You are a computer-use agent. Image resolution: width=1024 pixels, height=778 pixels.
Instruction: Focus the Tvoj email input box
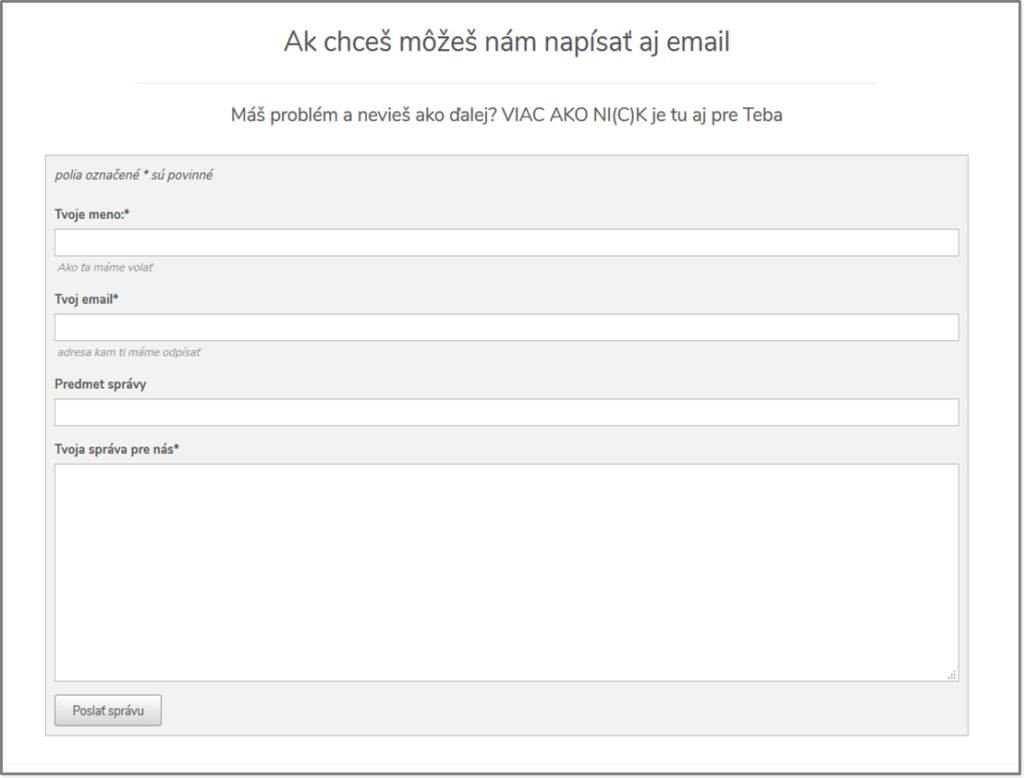pos(506,327)
